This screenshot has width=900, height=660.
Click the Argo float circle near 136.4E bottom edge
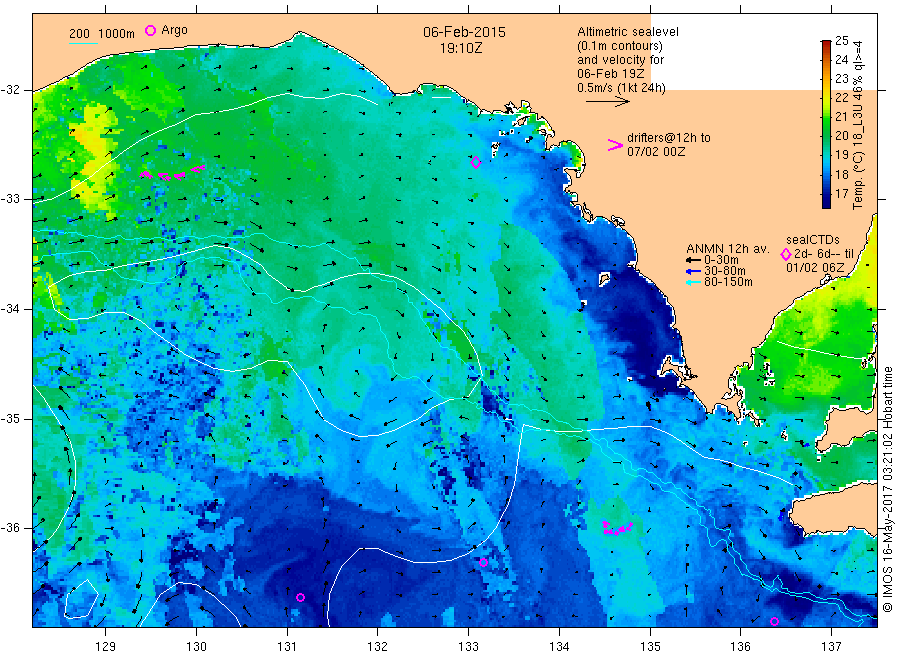[774, 622]
